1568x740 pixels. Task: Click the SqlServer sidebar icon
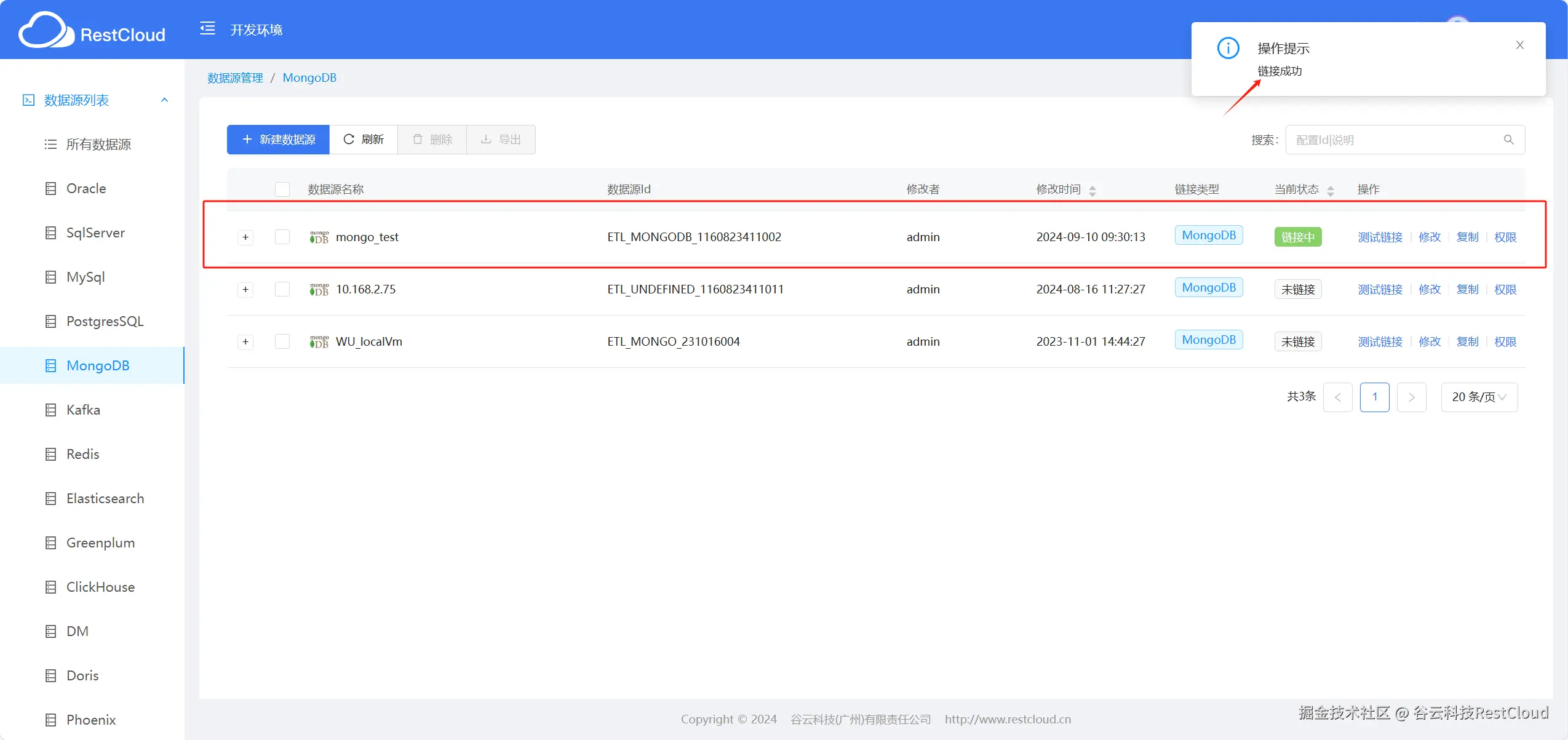pyautogui.click(x=51, y=233)
